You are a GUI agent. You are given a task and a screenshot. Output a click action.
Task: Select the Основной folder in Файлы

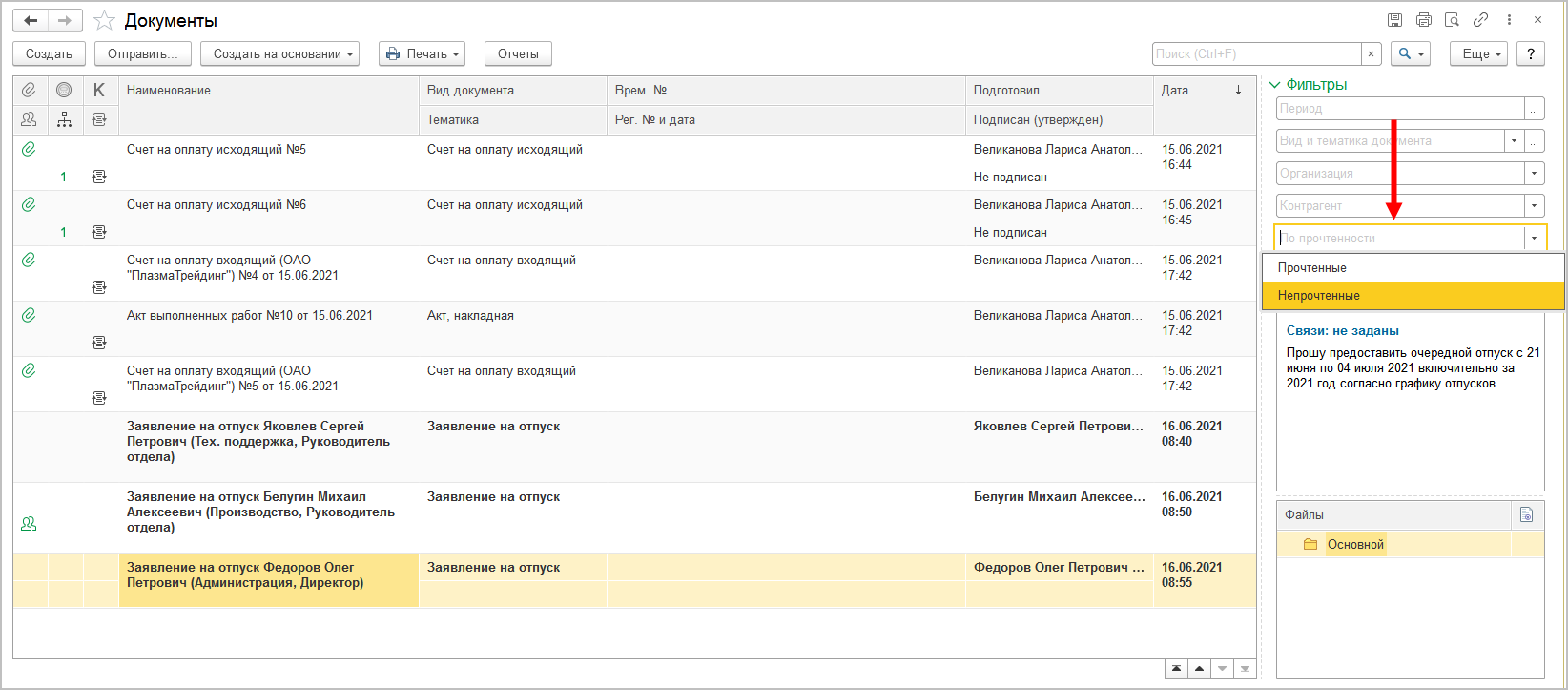coord(1354,545)
